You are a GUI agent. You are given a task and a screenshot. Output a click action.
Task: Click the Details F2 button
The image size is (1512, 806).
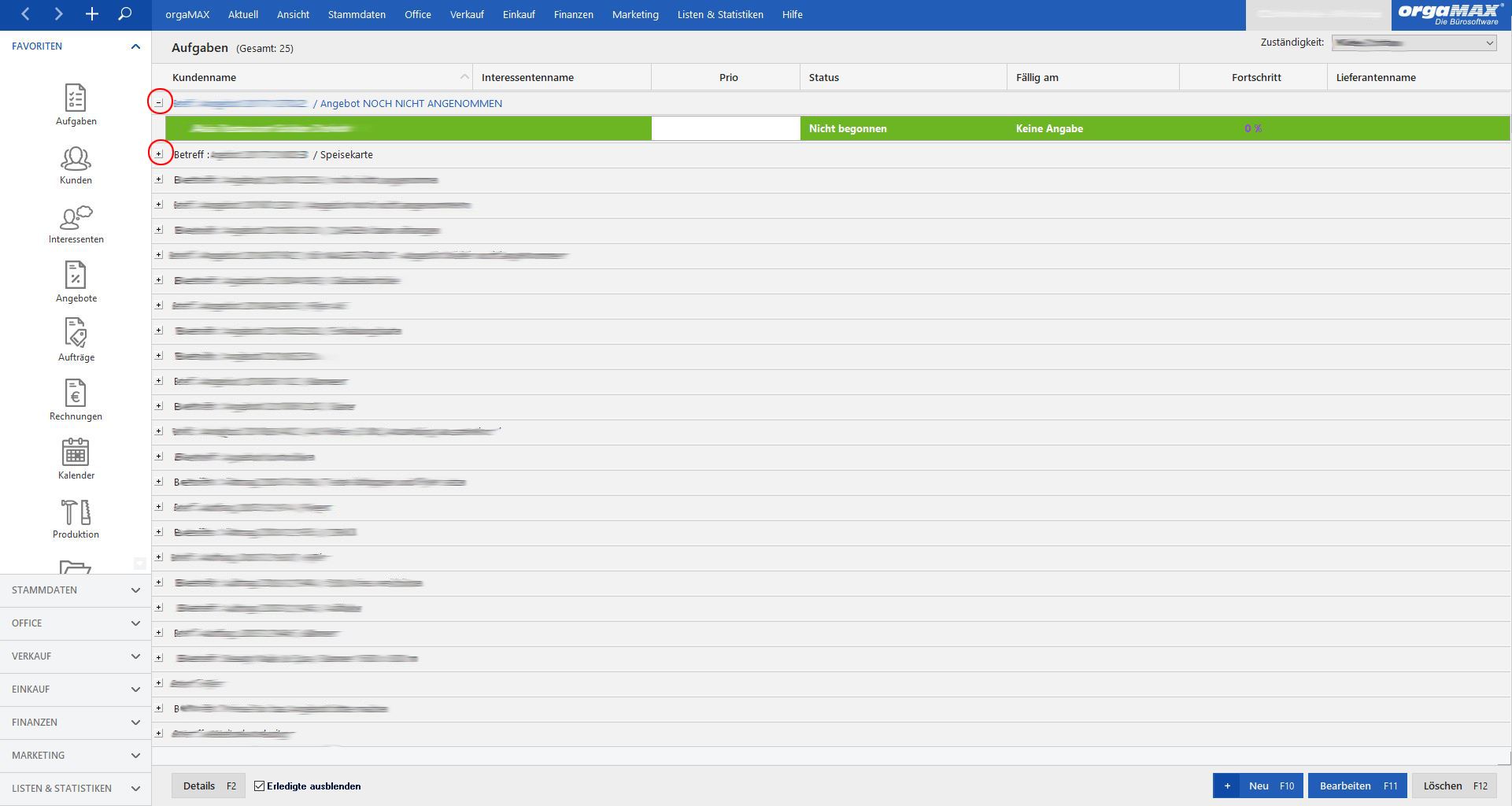pyautogui.click(x=209, y=786)
